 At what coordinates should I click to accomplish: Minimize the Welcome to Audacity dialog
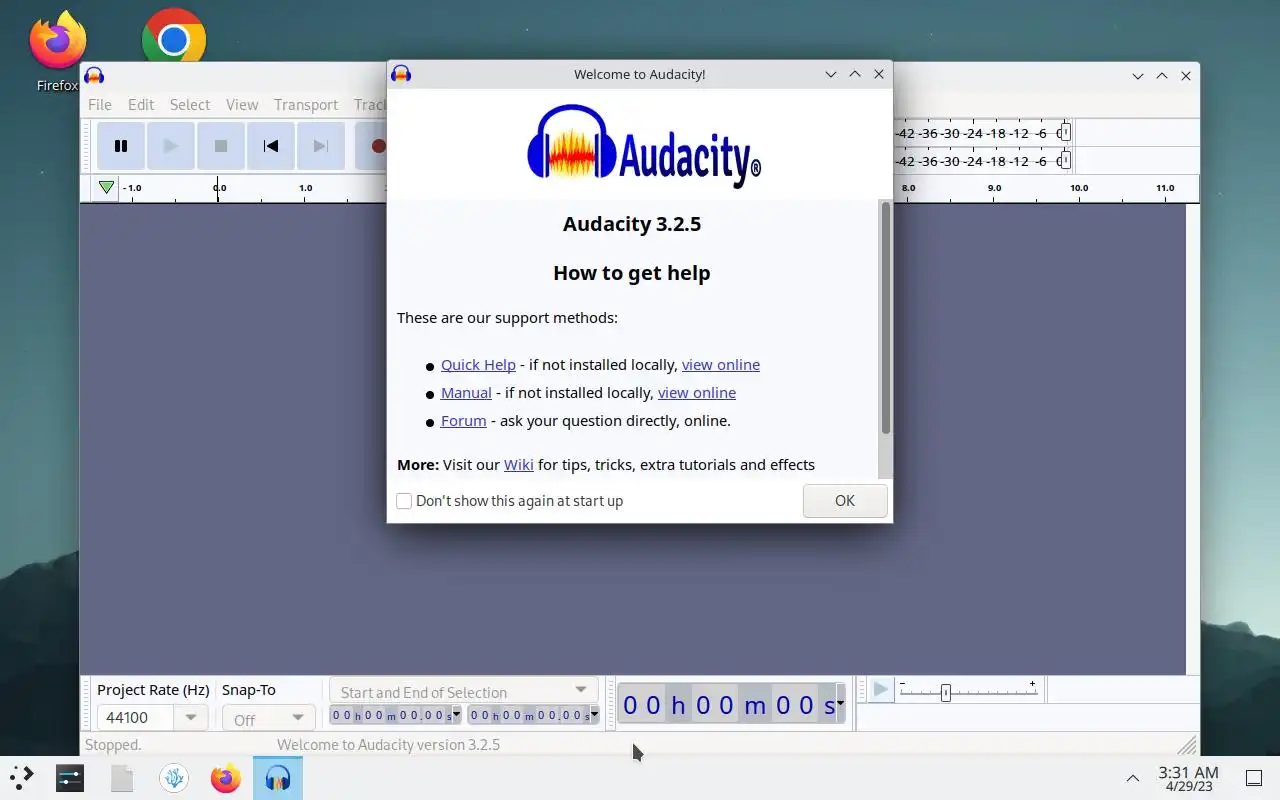pyautogui.click(x=831, y=74)
